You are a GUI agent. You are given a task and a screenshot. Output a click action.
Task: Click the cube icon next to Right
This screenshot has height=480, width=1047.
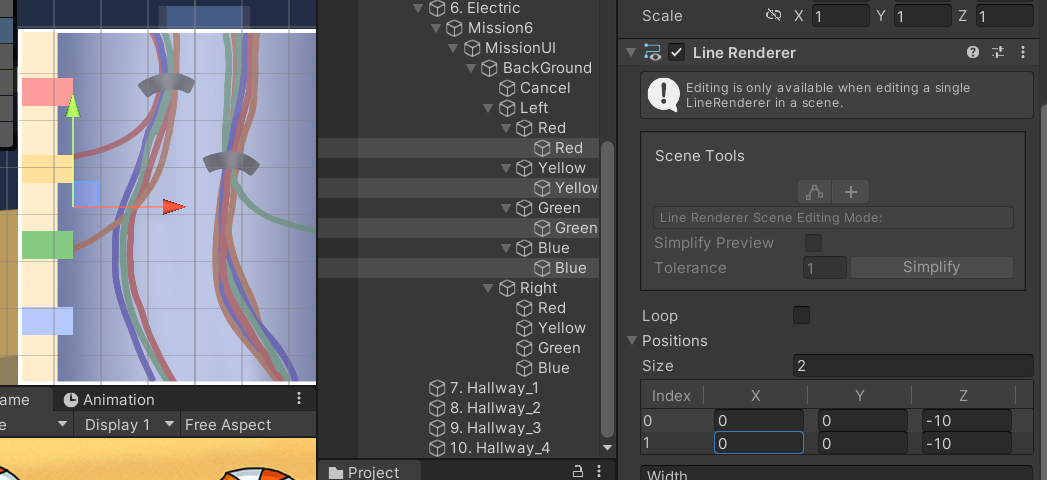click(x=507, y=288)
